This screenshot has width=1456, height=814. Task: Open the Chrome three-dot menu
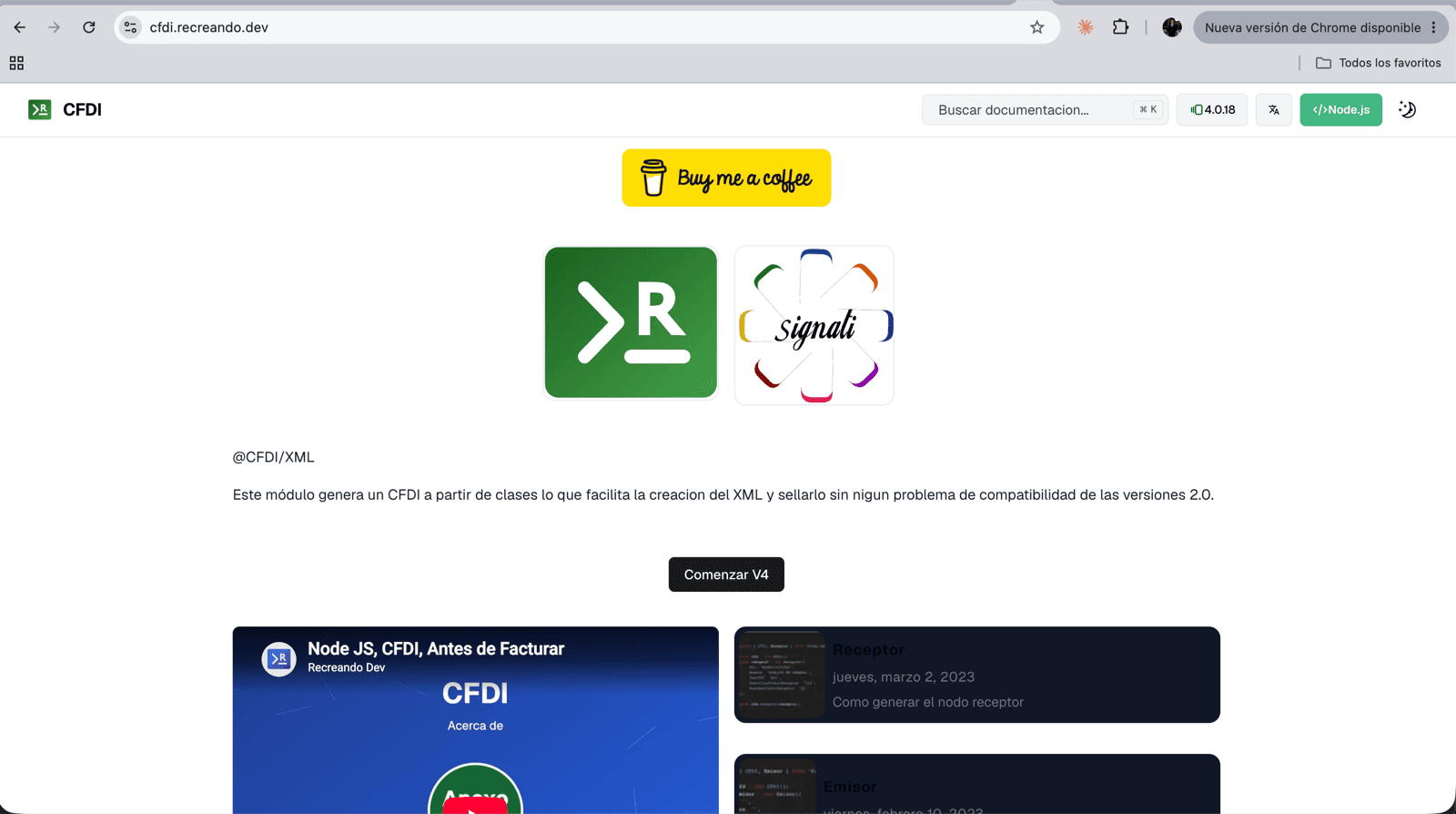1434,27
